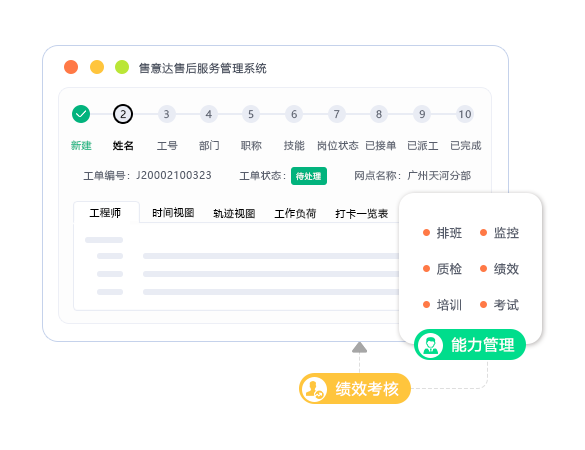
Task: Select 监控 in the capability panel
Action: 500,233
